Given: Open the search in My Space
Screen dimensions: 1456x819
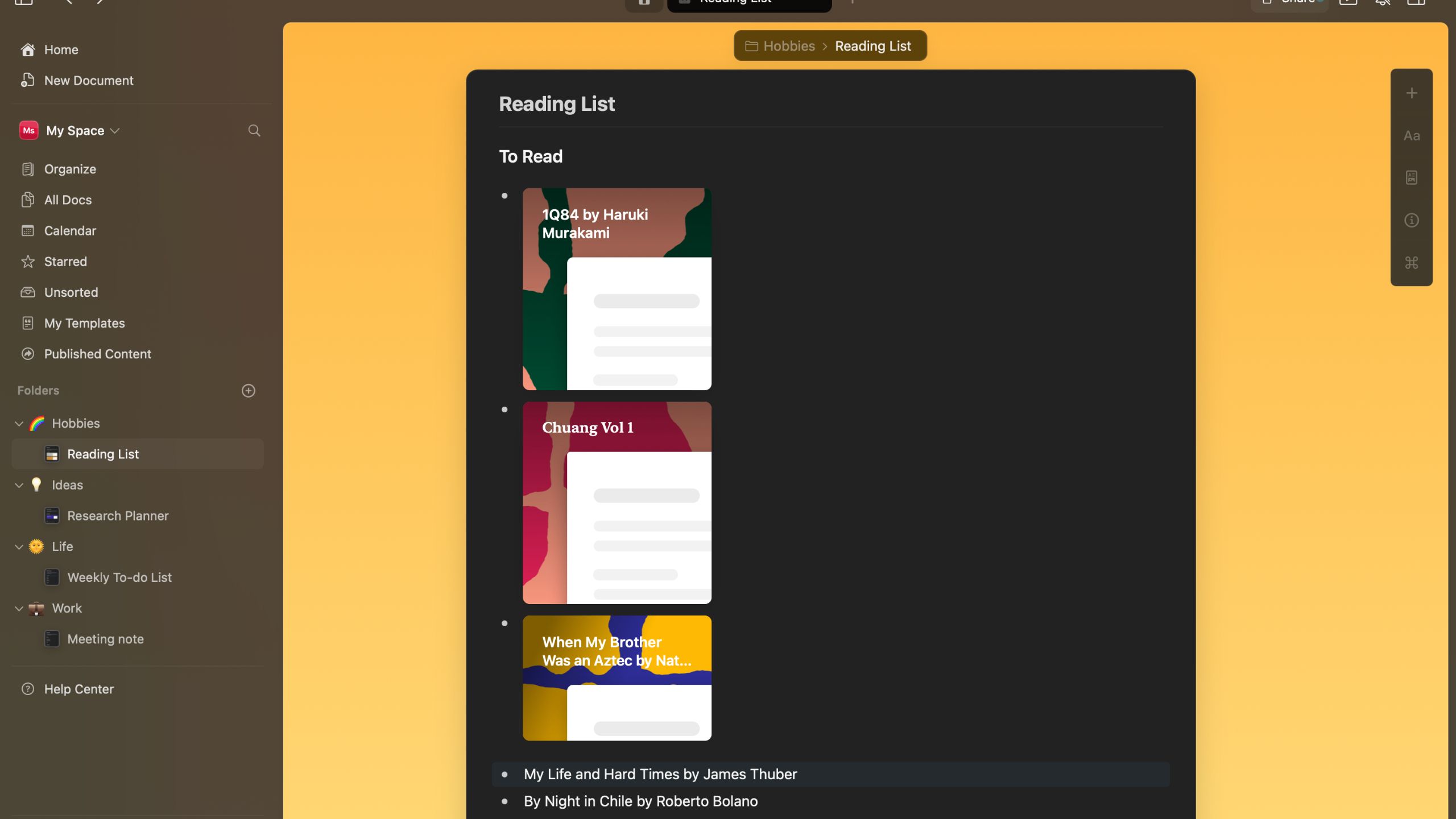Looking at the screenshot, I should tap(254, 130).
